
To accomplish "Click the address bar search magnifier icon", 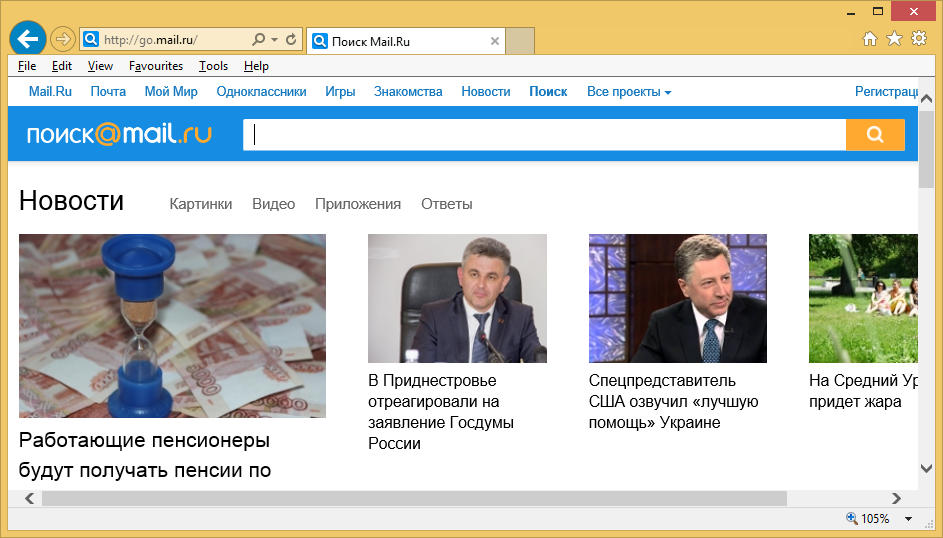I will [x=258, y=40].
